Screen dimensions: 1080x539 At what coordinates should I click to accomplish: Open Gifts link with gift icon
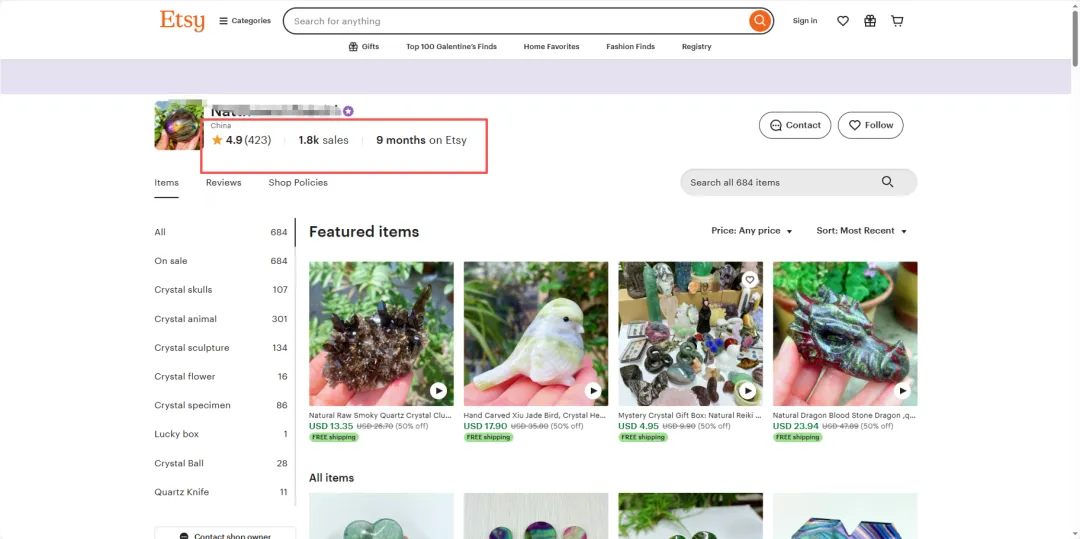coord(364,47)
